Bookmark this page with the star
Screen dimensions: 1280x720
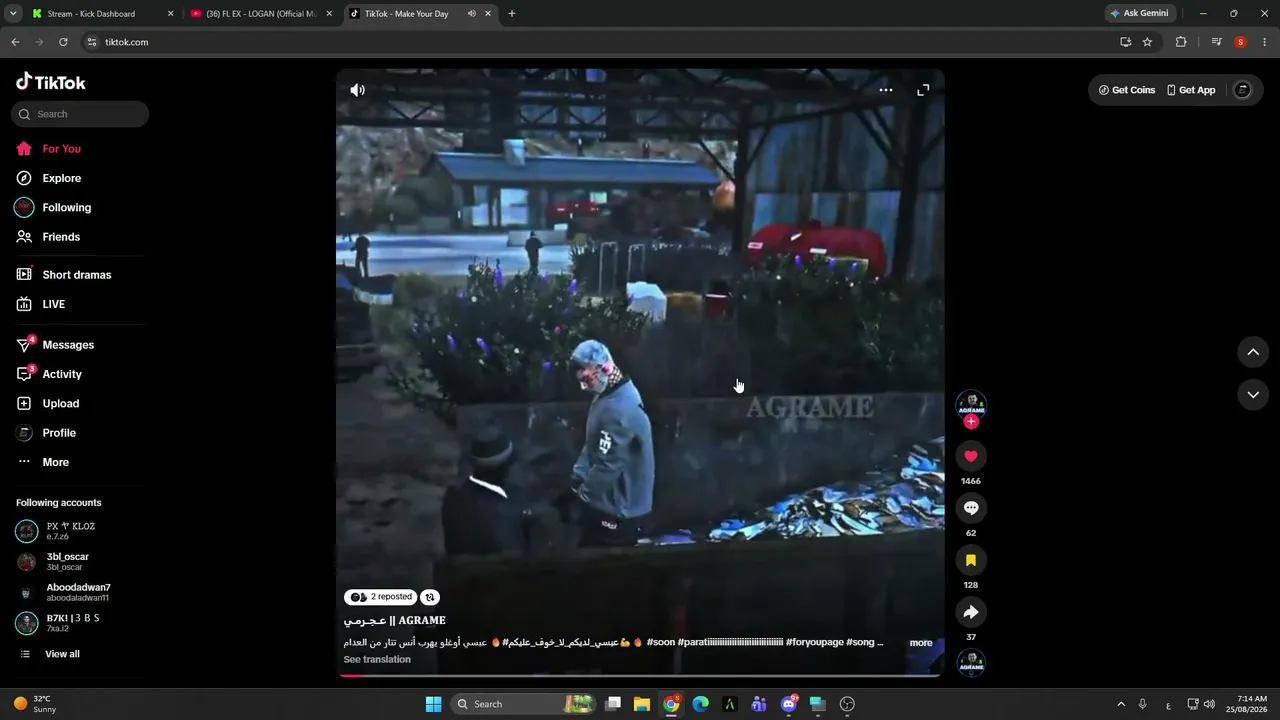point(1147,42)
